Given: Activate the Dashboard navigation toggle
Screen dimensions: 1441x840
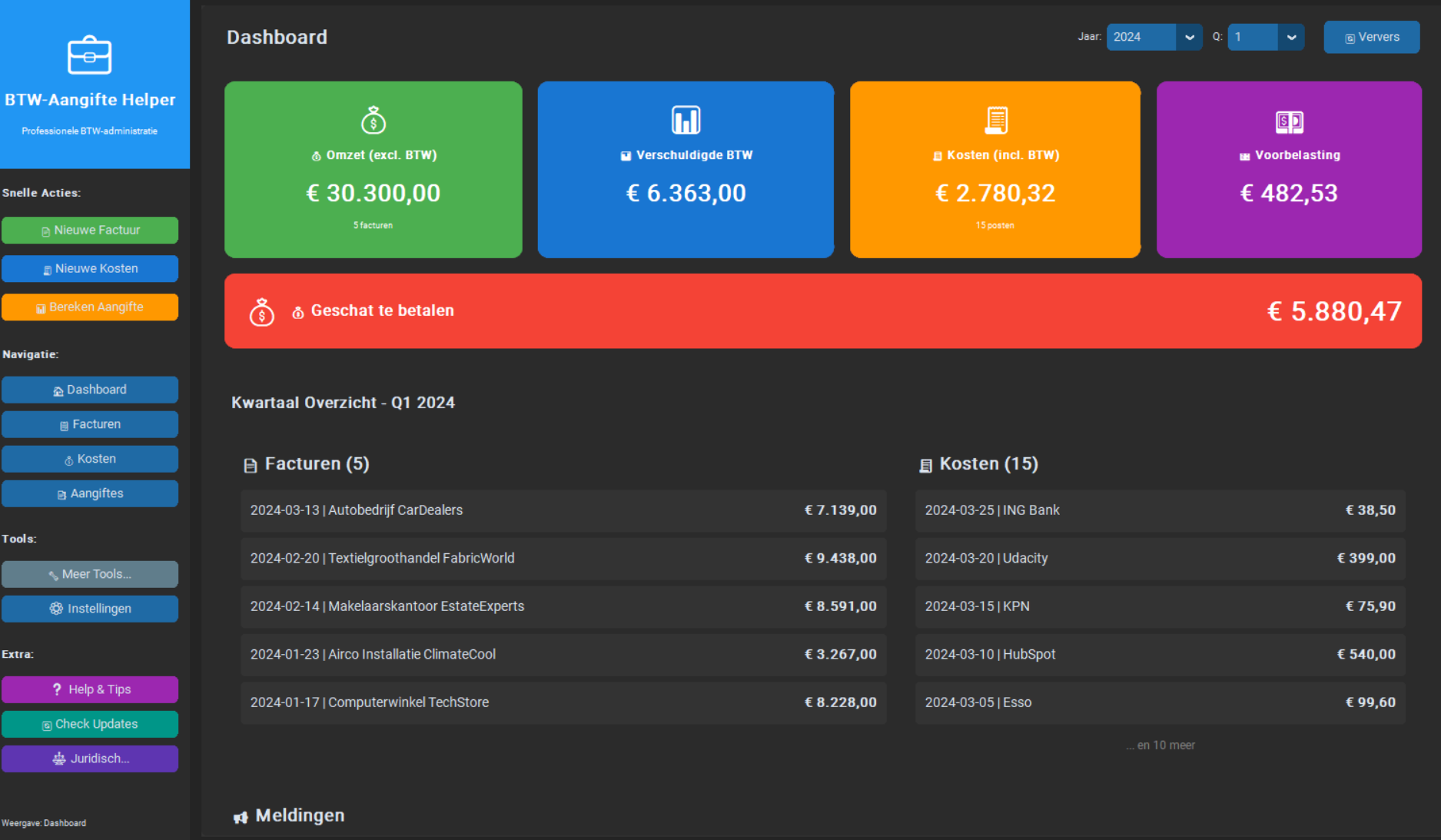Looking at the screenshot, I should 90,390.
